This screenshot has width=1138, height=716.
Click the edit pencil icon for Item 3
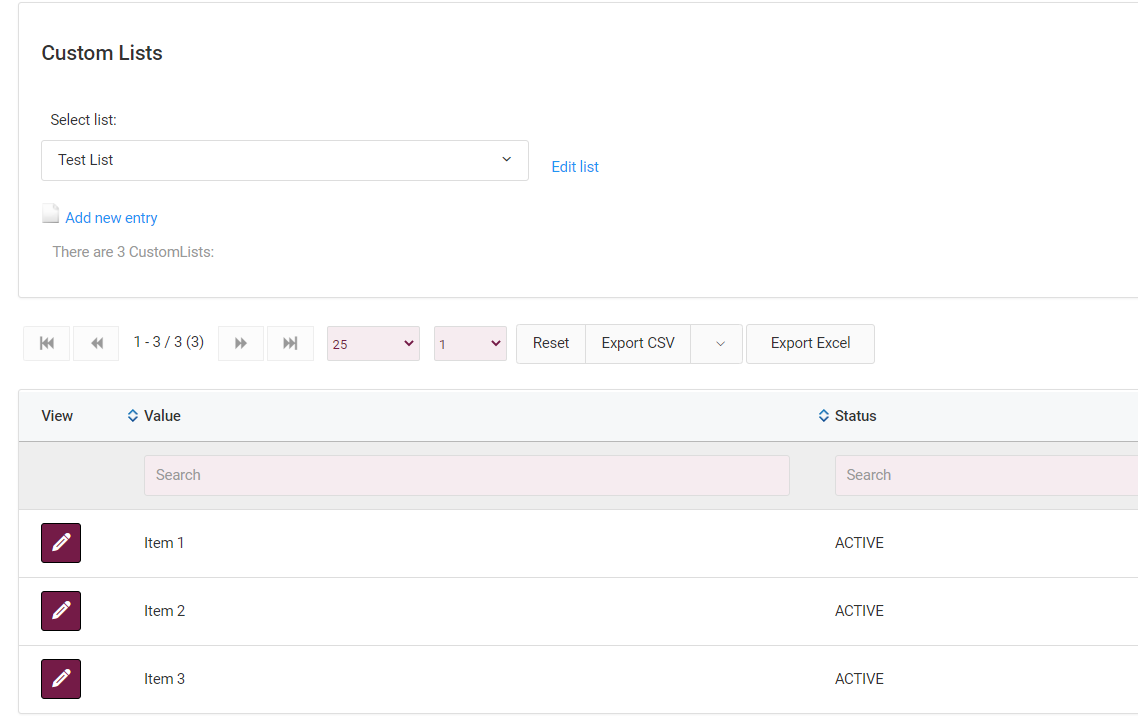coord(61,679)
